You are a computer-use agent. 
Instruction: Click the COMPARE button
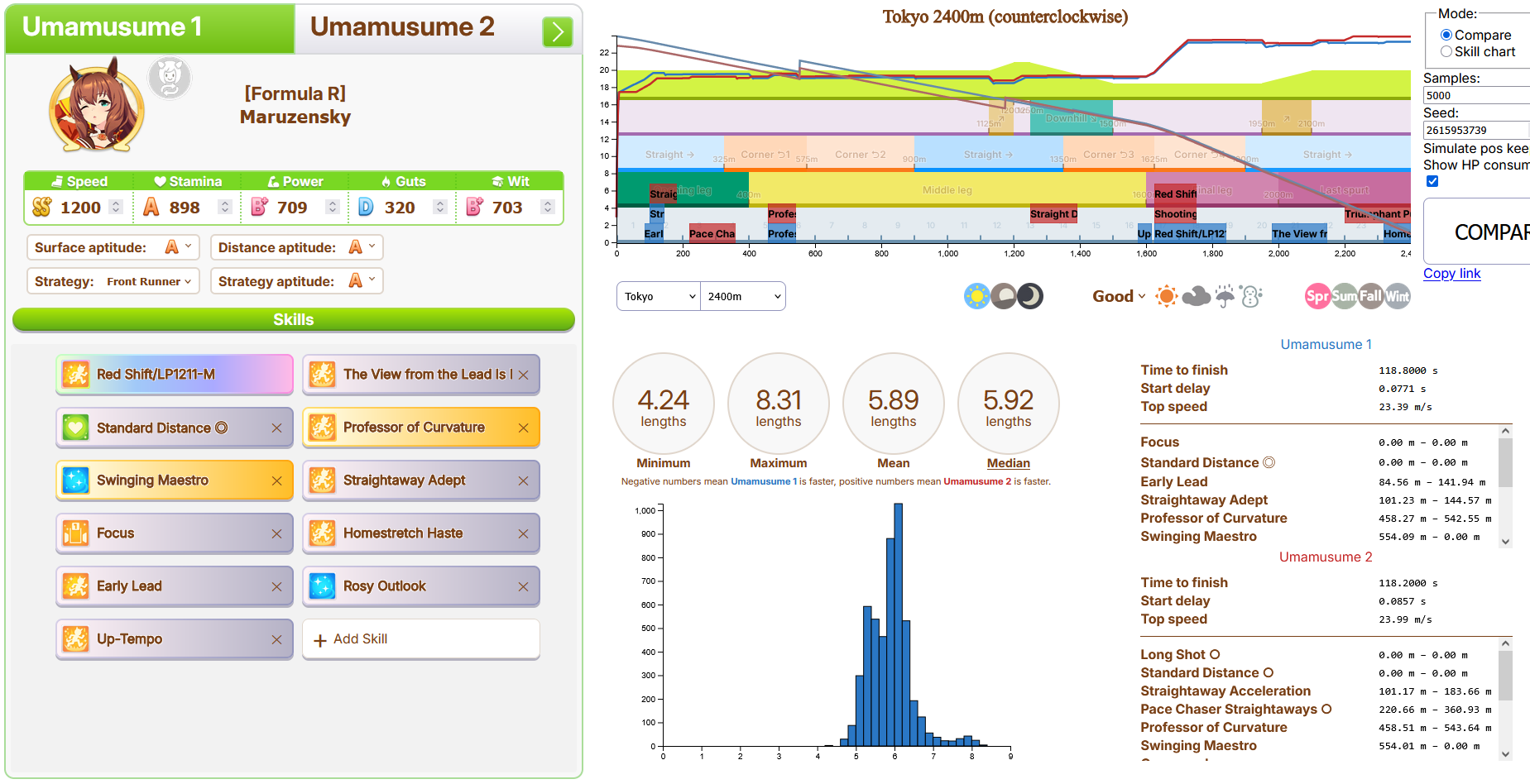pyautogui.click(x=1477, y=232)
